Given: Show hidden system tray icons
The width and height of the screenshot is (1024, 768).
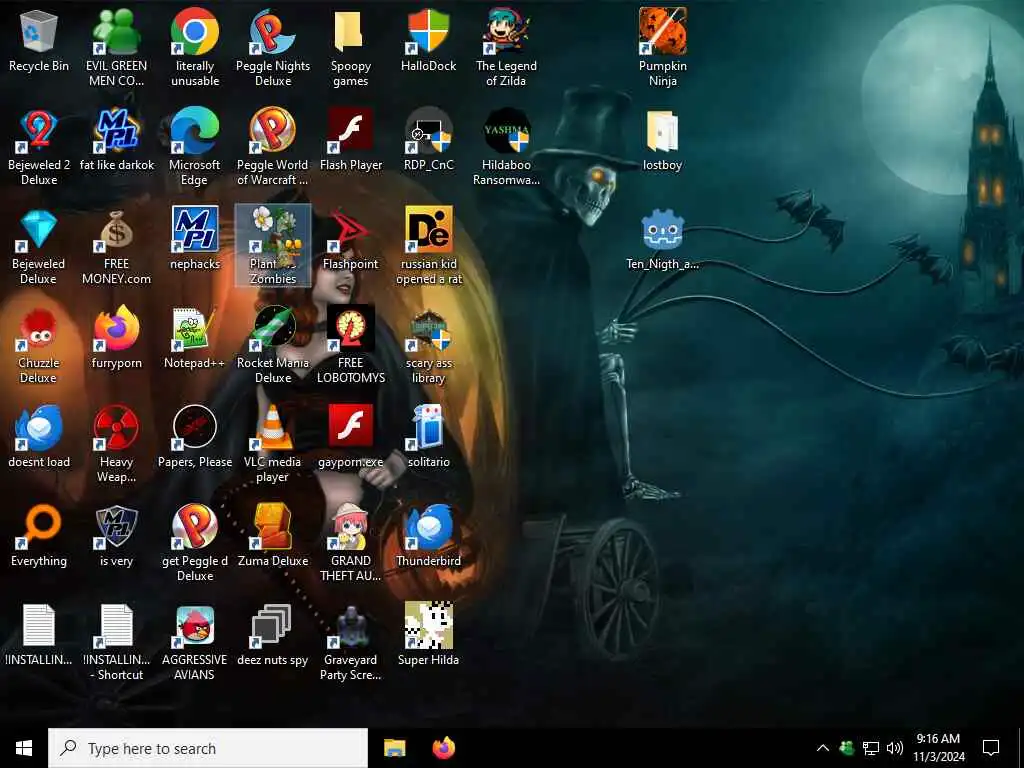Looking at the screenshot, I should coord(823,748).
